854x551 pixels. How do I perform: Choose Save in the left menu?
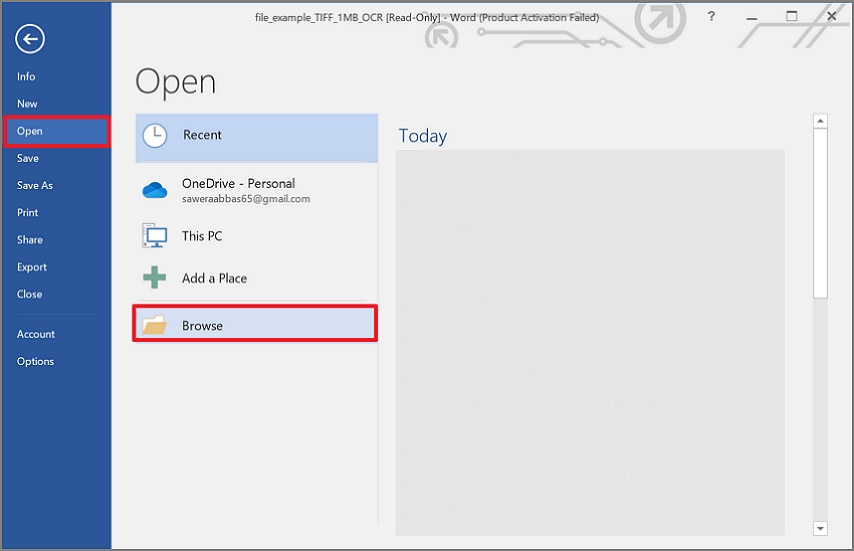28,158
